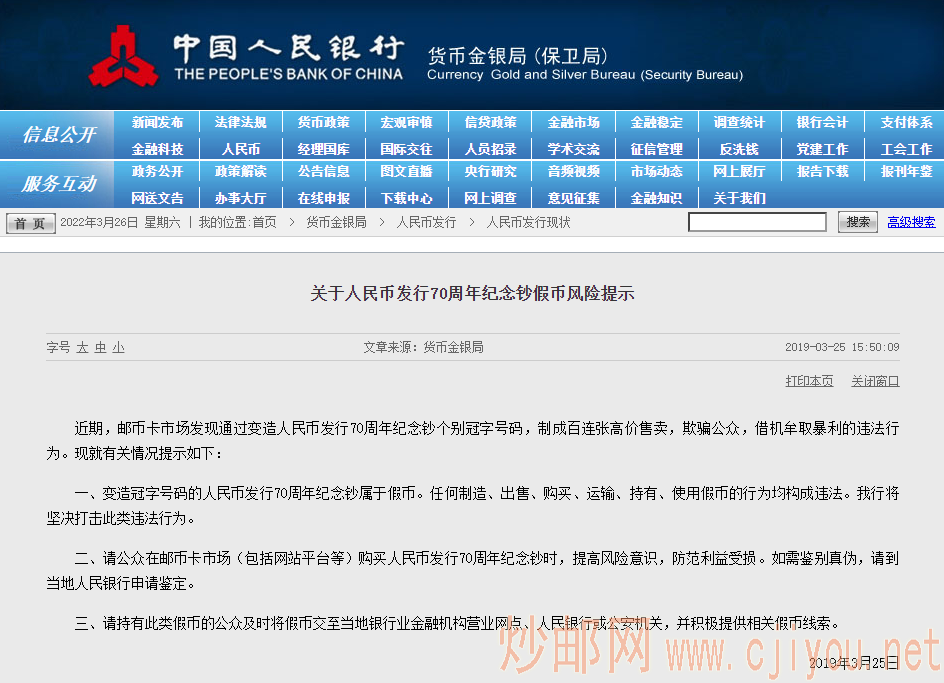
Task: Open 调查统计 page
Action: [x=739, y=122]
